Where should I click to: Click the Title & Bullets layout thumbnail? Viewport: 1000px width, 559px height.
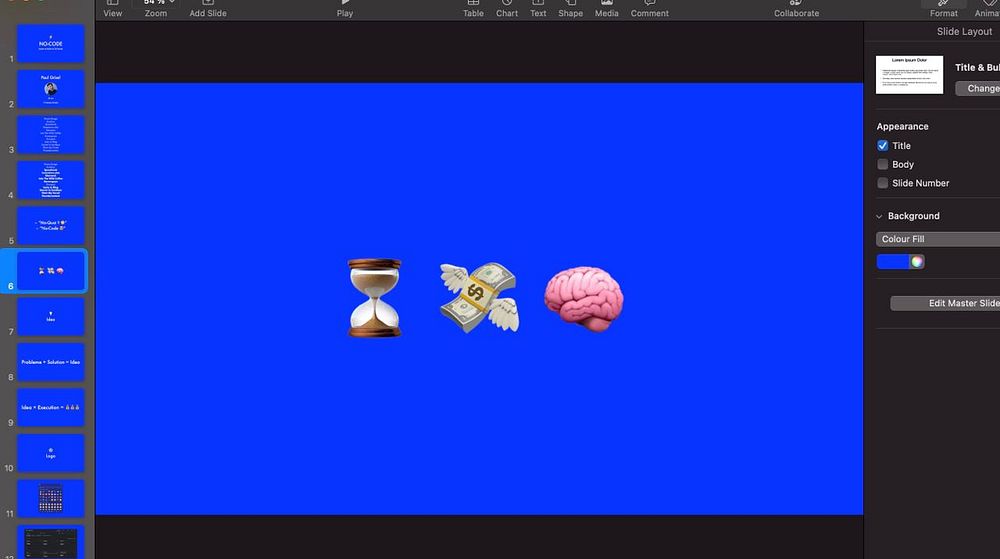point(909,75)
